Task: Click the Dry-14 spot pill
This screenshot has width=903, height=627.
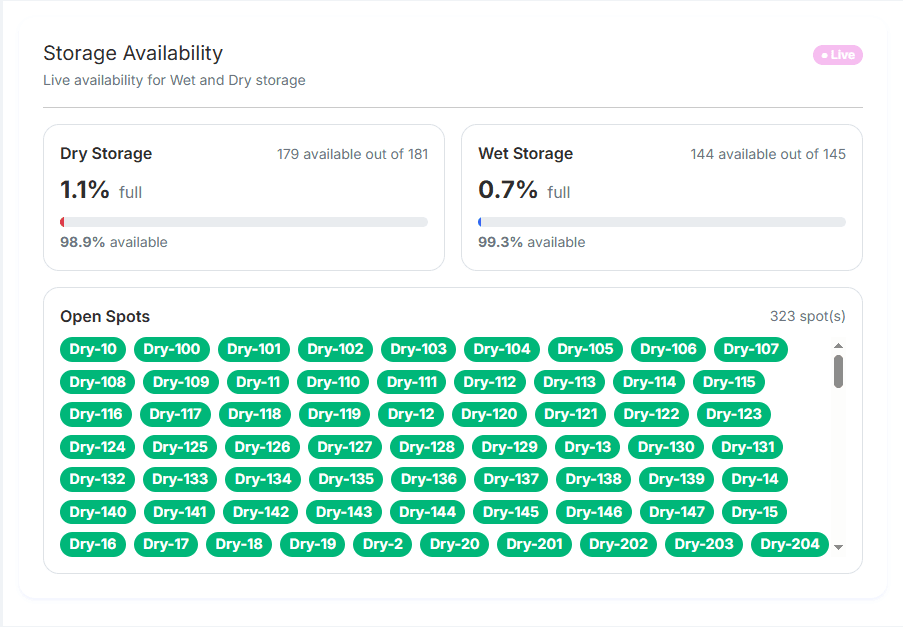Action: (754, 479)
